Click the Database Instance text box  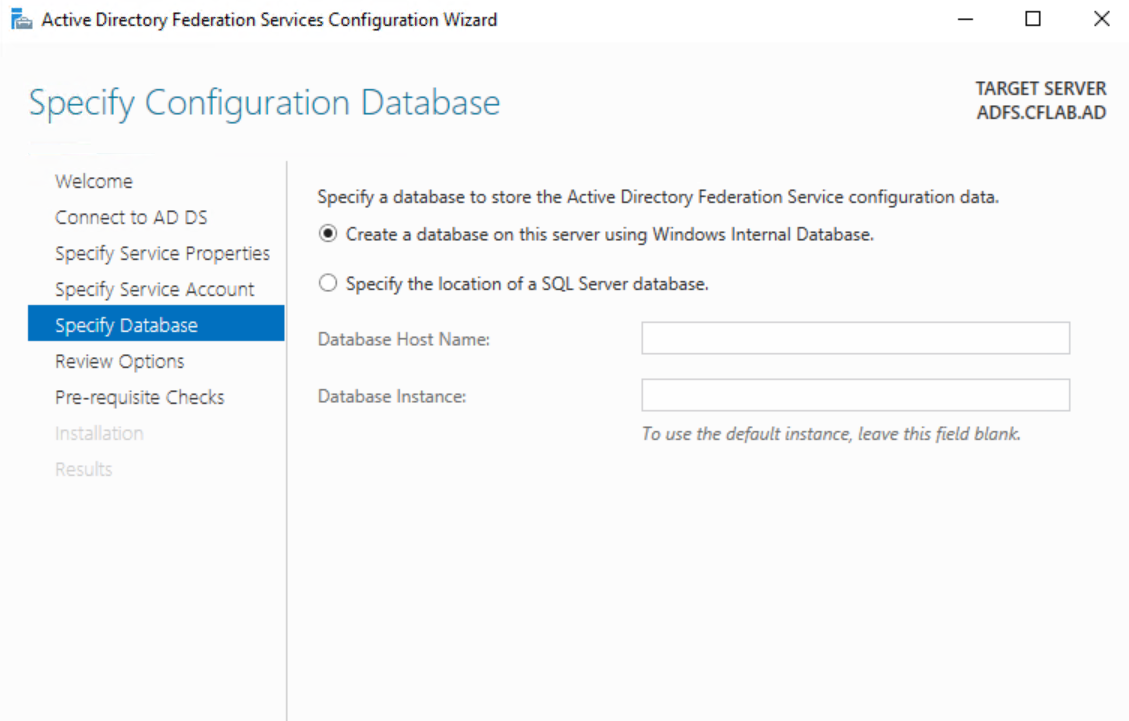[855, 395]
